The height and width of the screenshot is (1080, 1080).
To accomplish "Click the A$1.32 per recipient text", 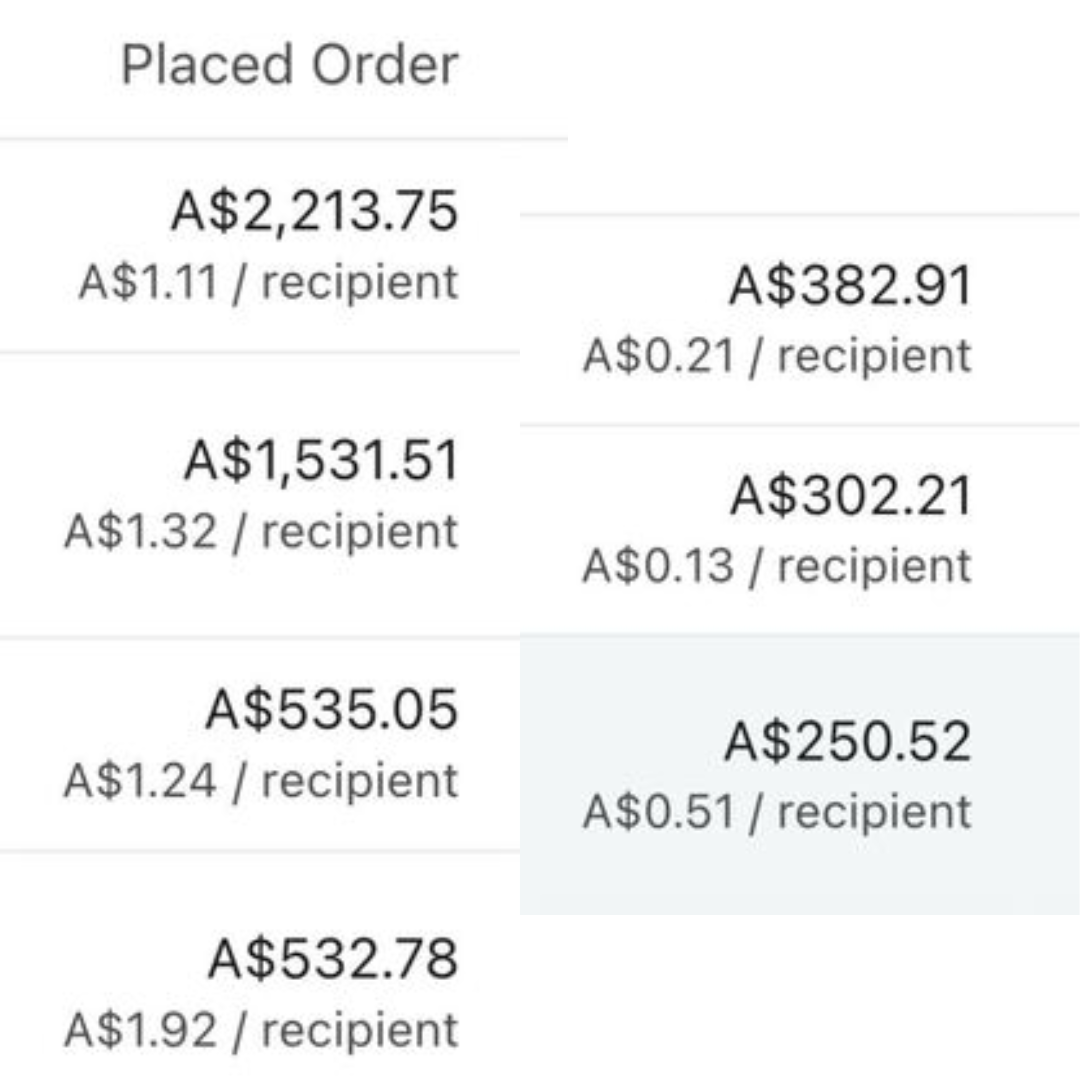I will point(260,531).
